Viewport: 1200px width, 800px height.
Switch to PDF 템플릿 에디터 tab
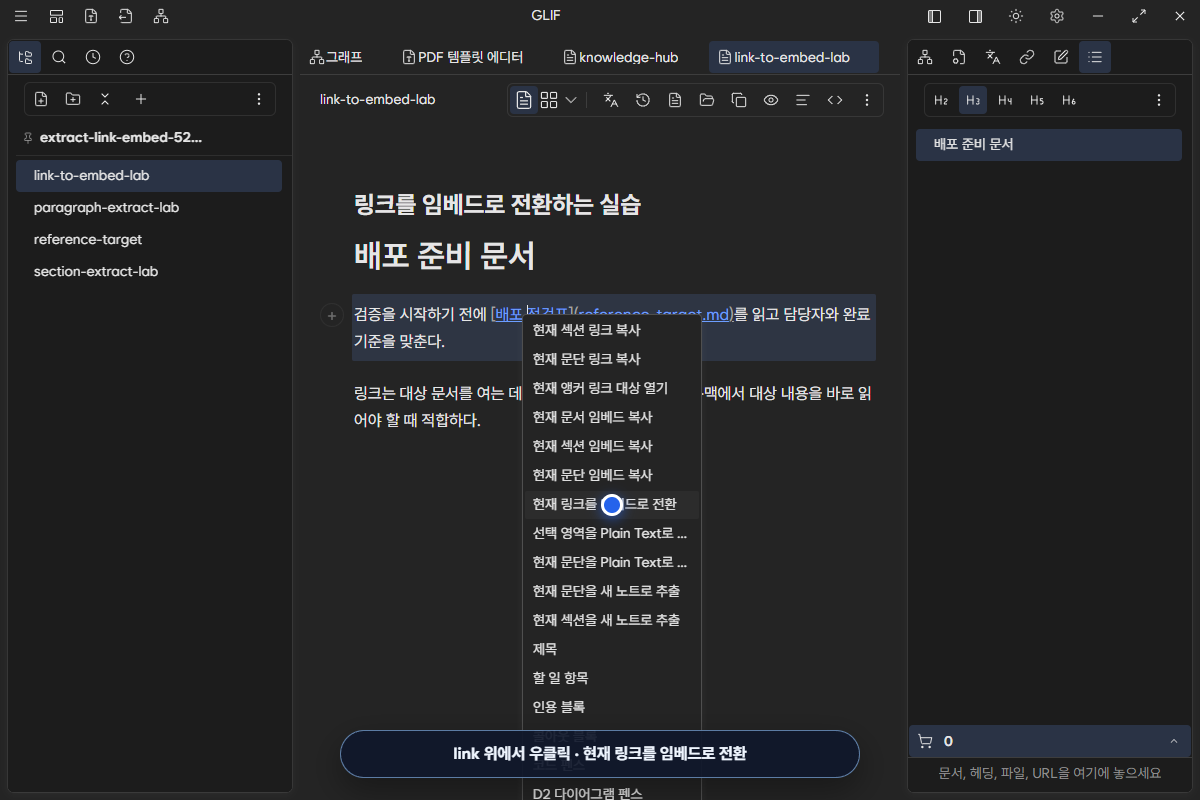pyautogui.click(x=462, y=57)
